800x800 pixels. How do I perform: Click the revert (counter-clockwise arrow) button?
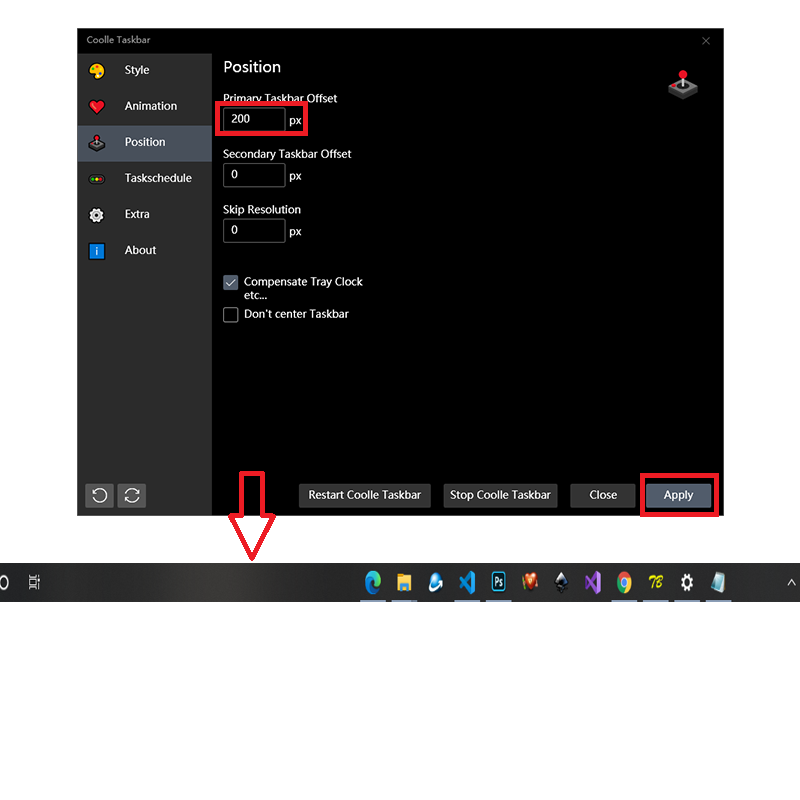tap(99, 495)
